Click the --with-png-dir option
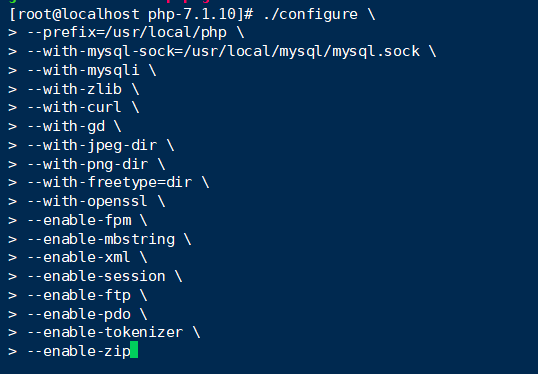 (87, 164)
